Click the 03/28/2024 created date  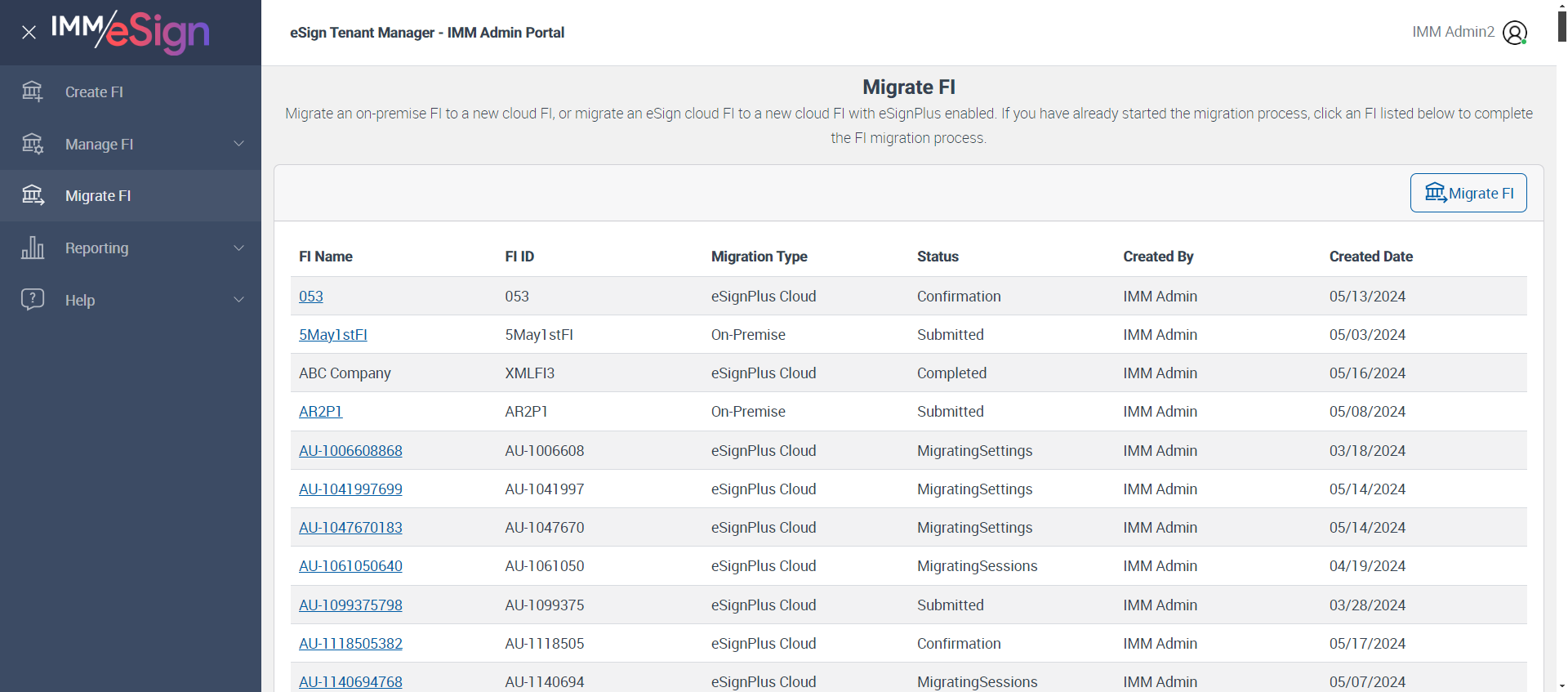[x=1367, y=605]
